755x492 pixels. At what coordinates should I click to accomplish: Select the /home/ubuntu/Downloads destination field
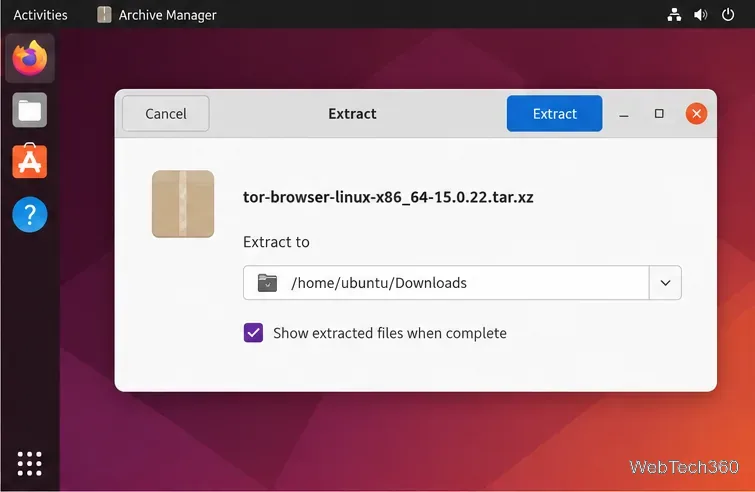(x=446, y=283)
